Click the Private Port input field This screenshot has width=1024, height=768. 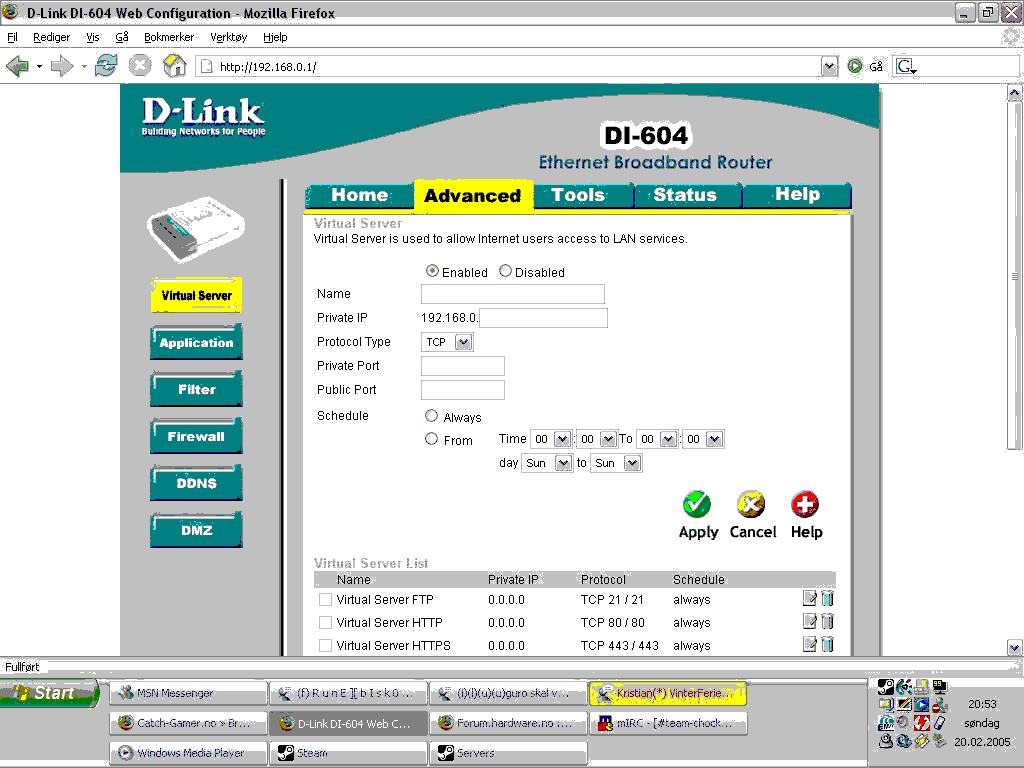pos(462,366)
